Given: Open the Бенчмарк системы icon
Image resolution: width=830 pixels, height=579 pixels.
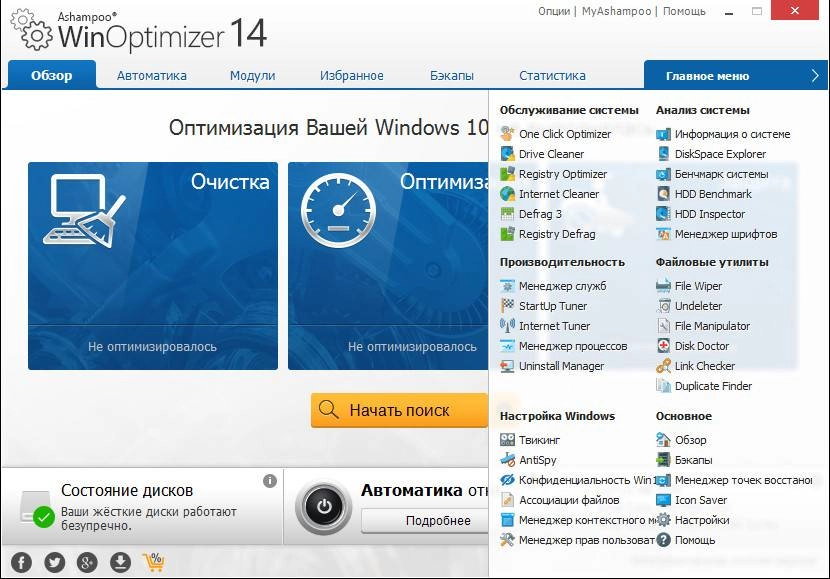Looking at the screenshot, I should 663,174.
